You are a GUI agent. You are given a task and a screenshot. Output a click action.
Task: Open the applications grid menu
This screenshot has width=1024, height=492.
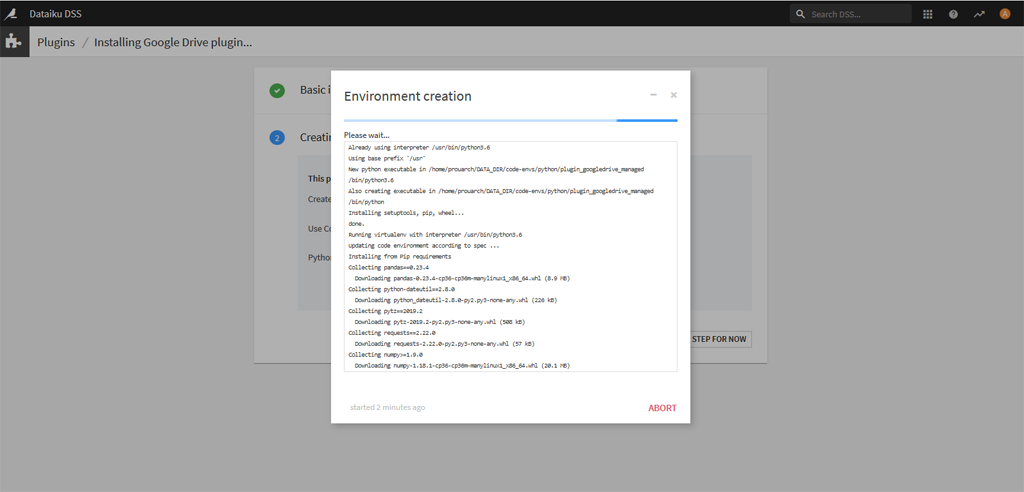pos(927,14)
